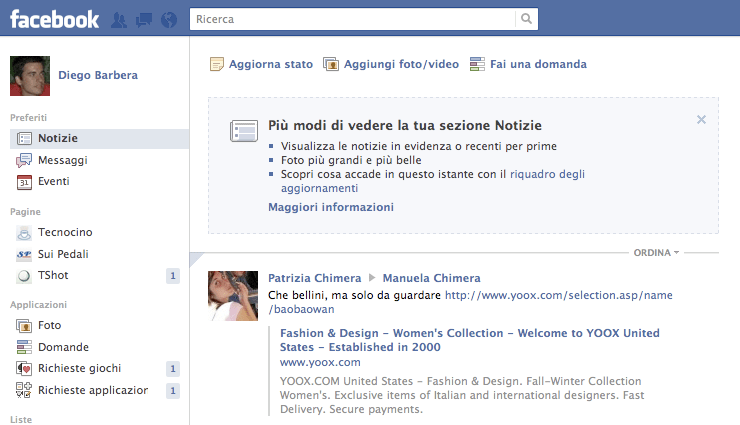740x425 pixels.
Task: Click Aggiorna stato
Action: (269, 64)
